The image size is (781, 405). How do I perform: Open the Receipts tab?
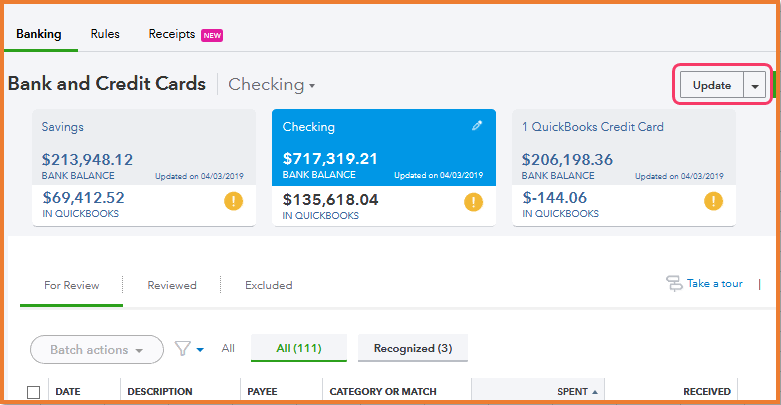tap(172, 34)
